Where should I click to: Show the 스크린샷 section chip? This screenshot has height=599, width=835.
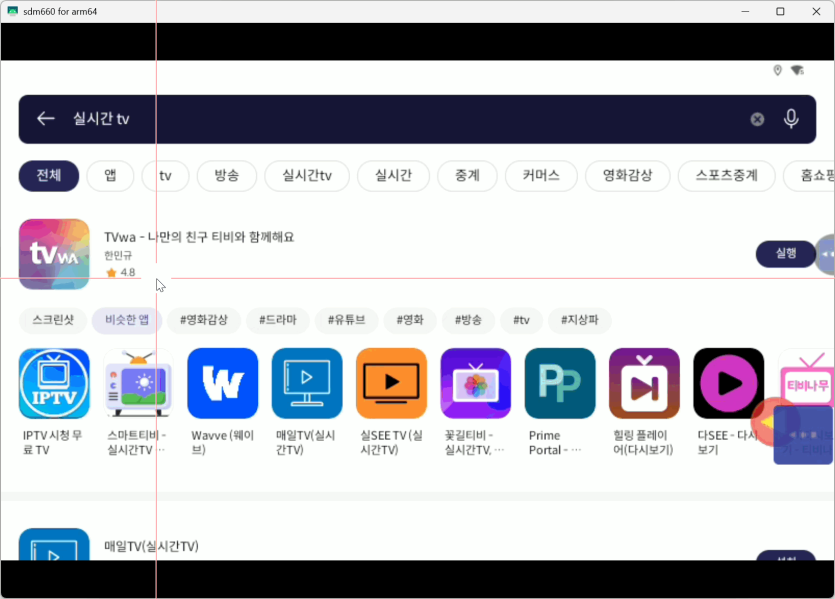[x=53, y=320]
